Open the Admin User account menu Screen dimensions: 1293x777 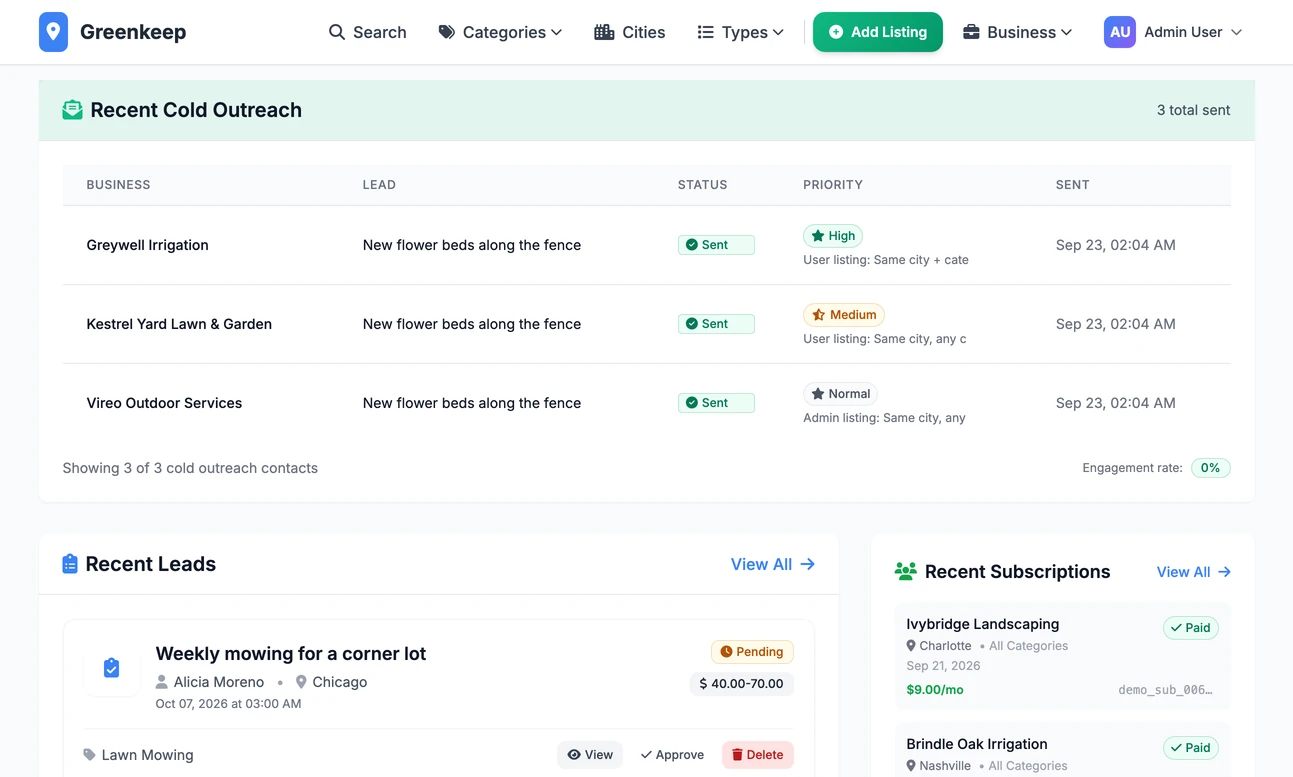[1174, 32]
